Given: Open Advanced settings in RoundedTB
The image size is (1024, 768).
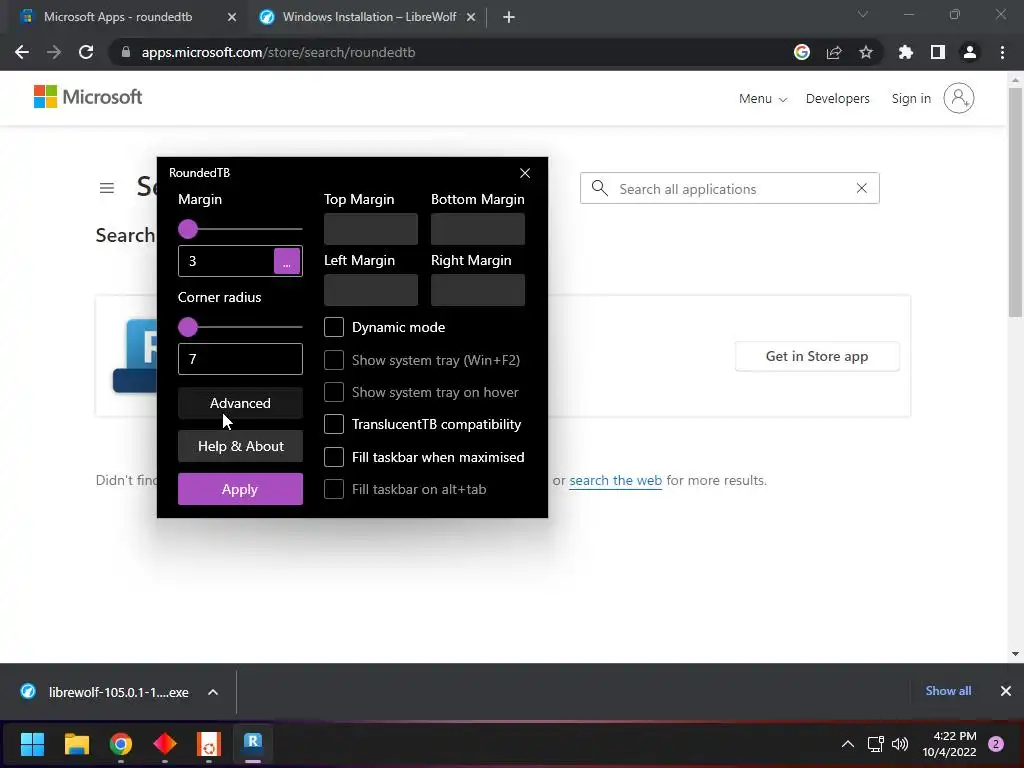Looking at the screenshot, I should (x=240, y=403).
